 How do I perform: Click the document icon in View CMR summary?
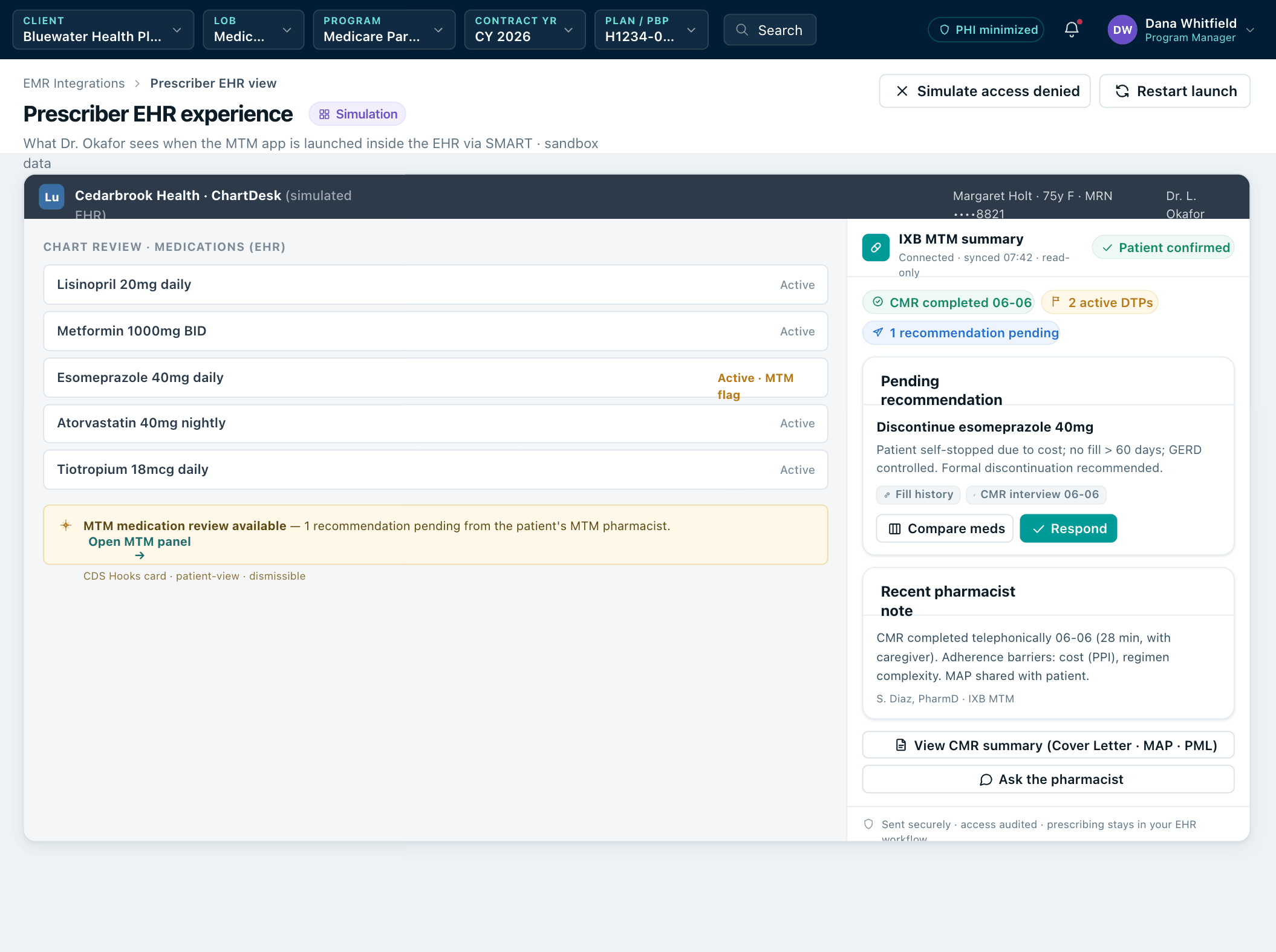pyautogui.click(x=901, y=745)
